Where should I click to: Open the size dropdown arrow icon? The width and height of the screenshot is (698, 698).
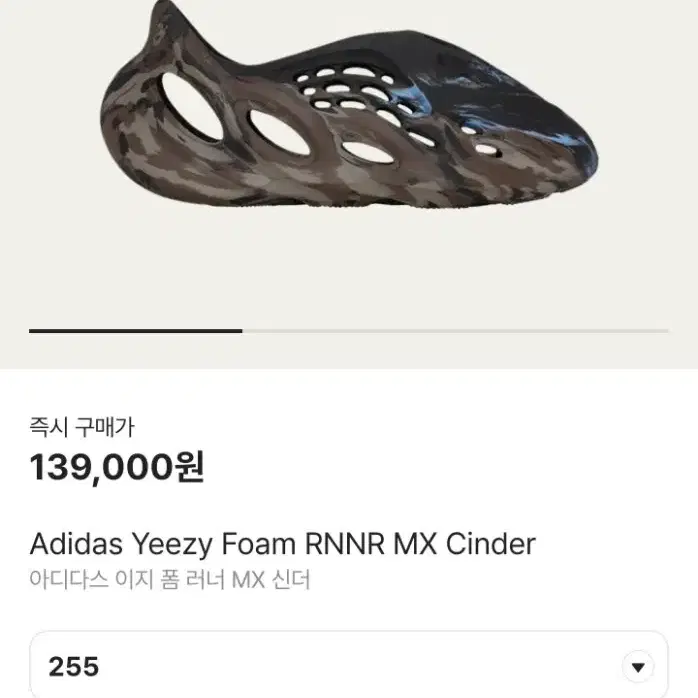pyautogui.click(x=638, y=667)
